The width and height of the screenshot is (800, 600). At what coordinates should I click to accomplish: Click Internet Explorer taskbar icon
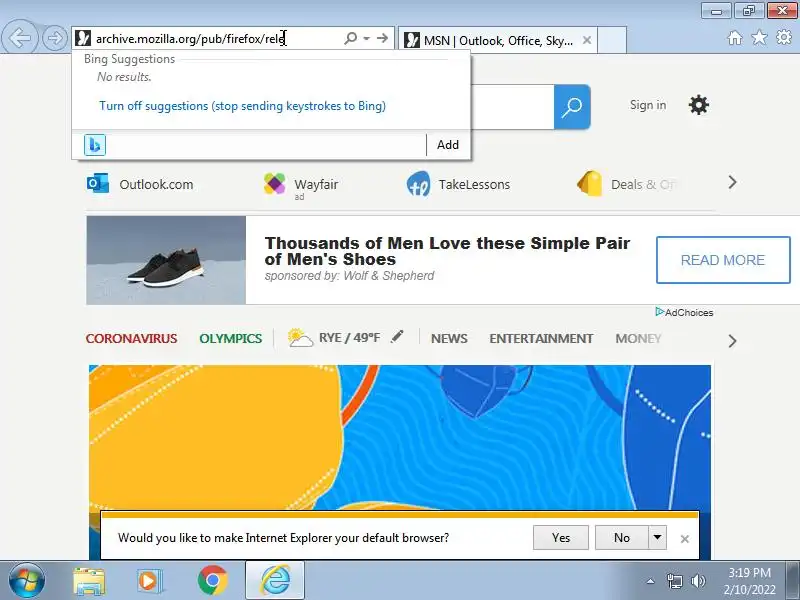(275, 581)
